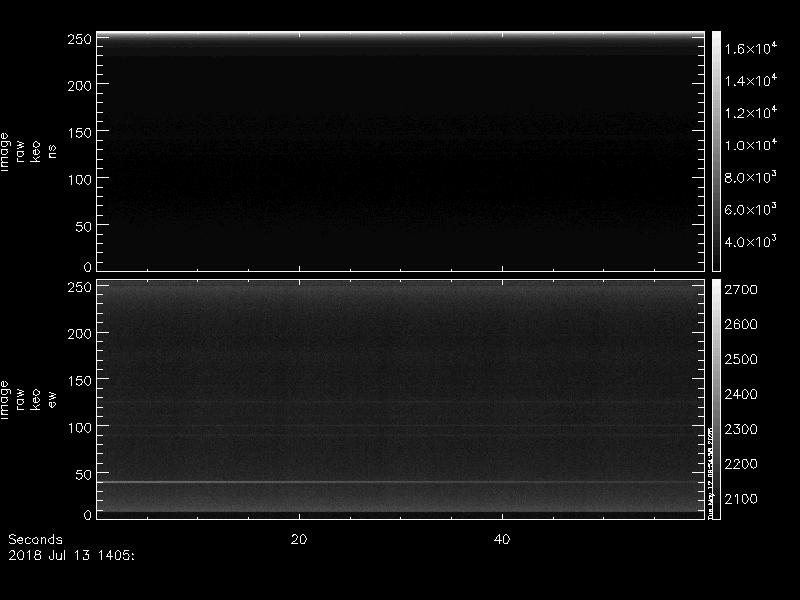Click the bright horizontal streak in ew panel
Viewport: 800px width, 600px height.
401,482
